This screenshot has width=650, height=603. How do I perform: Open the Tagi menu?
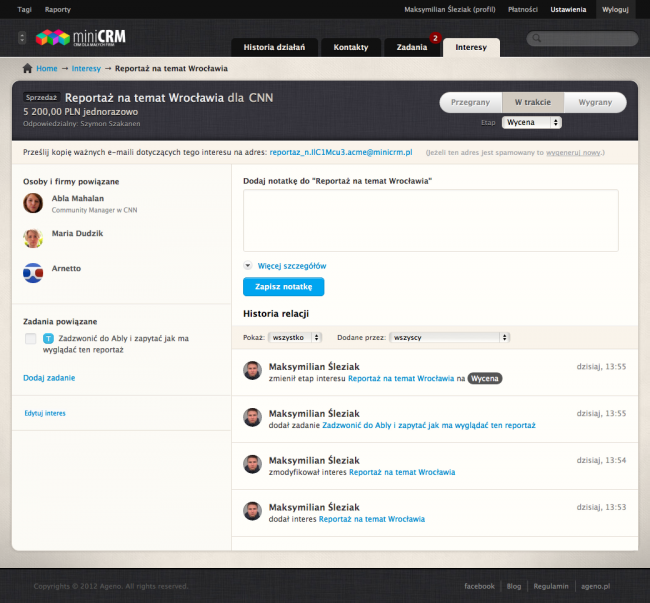click(24, 10)
